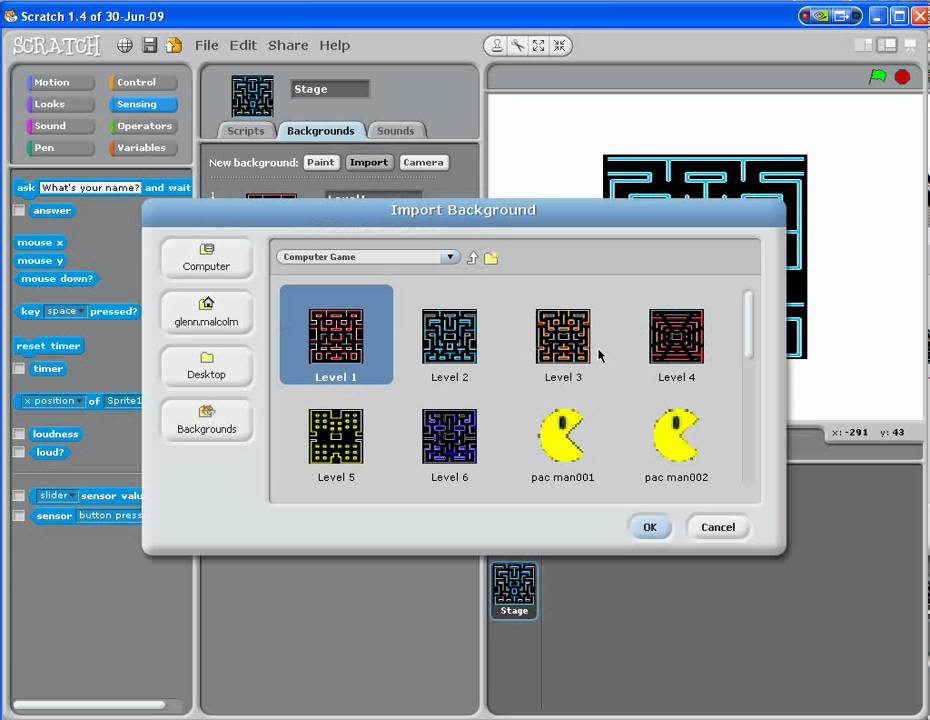Image resolution: width=930 pixels, height=720 pixels.
Task: Toggle the loud? reporter checkbox
Action: pyautogui.click(x=19, y=453)
